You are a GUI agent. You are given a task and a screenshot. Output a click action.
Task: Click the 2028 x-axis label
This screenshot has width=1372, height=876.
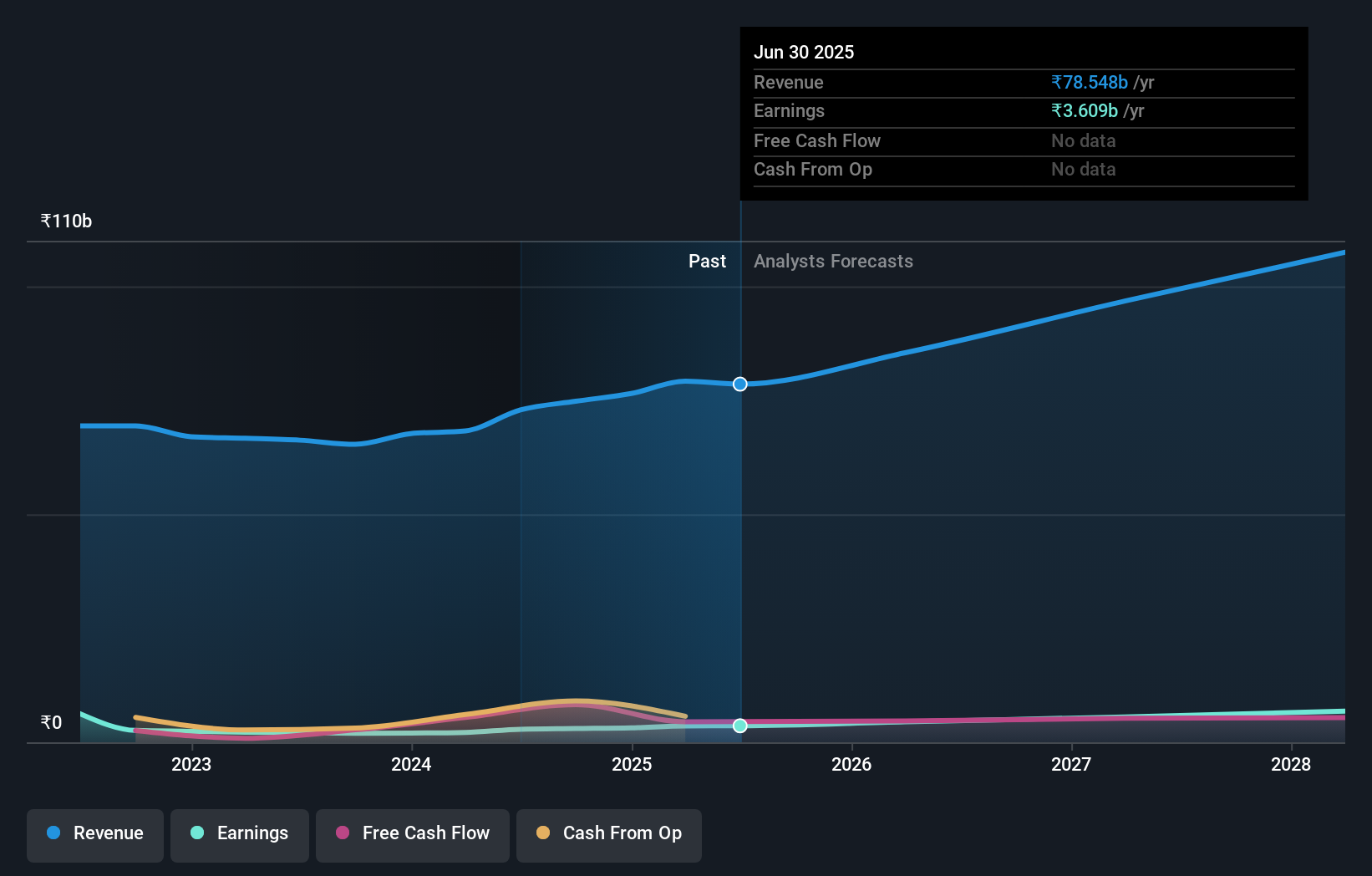(1291, 764)
